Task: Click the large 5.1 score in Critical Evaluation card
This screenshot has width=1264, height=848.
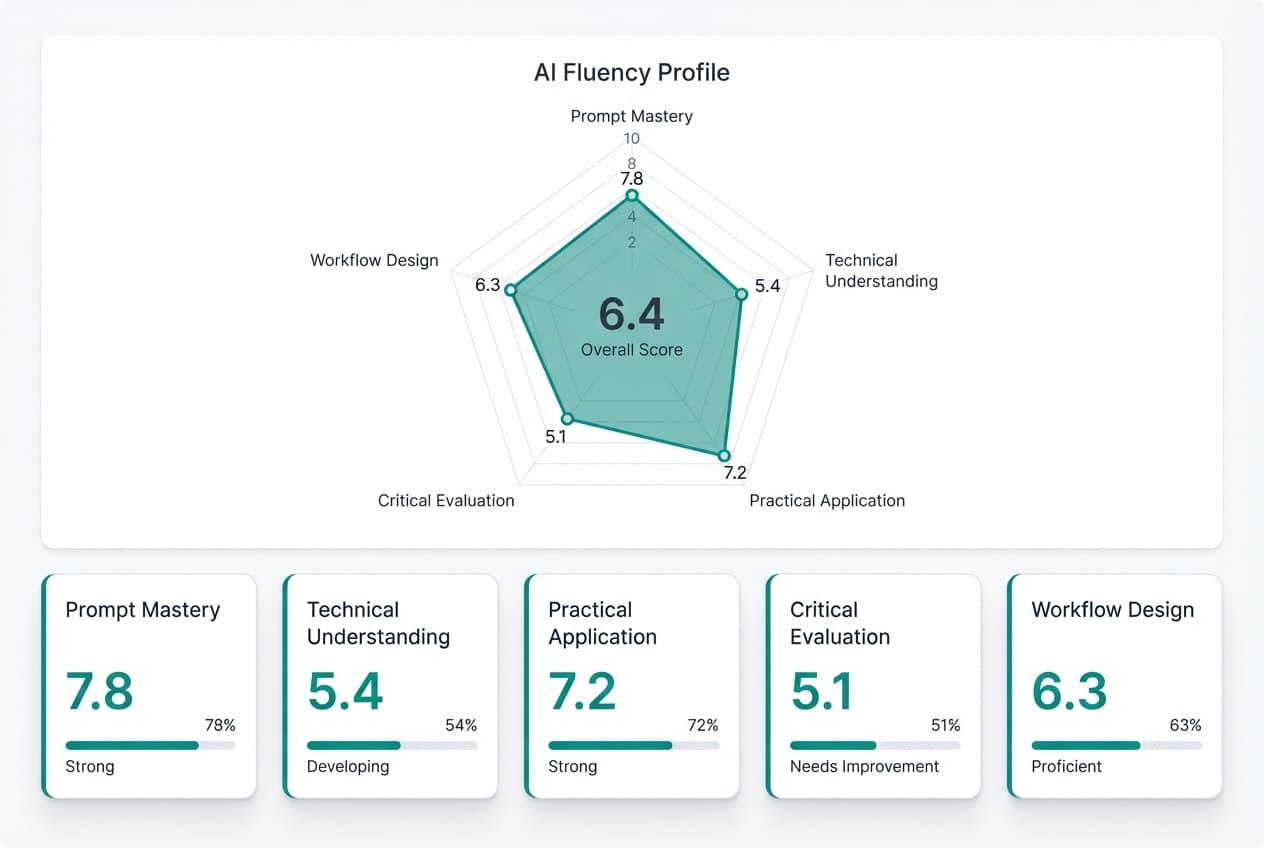Action: tap(822, 692)
